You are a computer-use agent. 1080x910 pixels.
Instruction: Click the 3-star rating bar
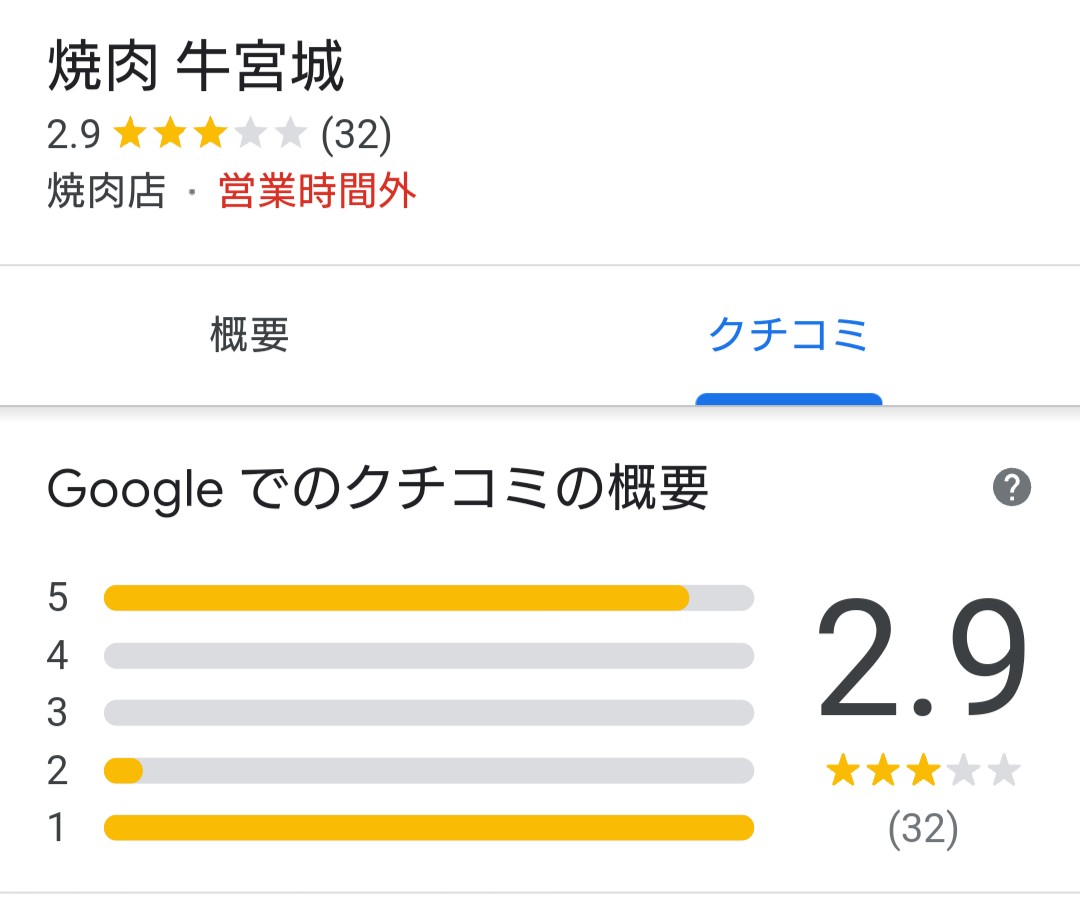[428, 713]
